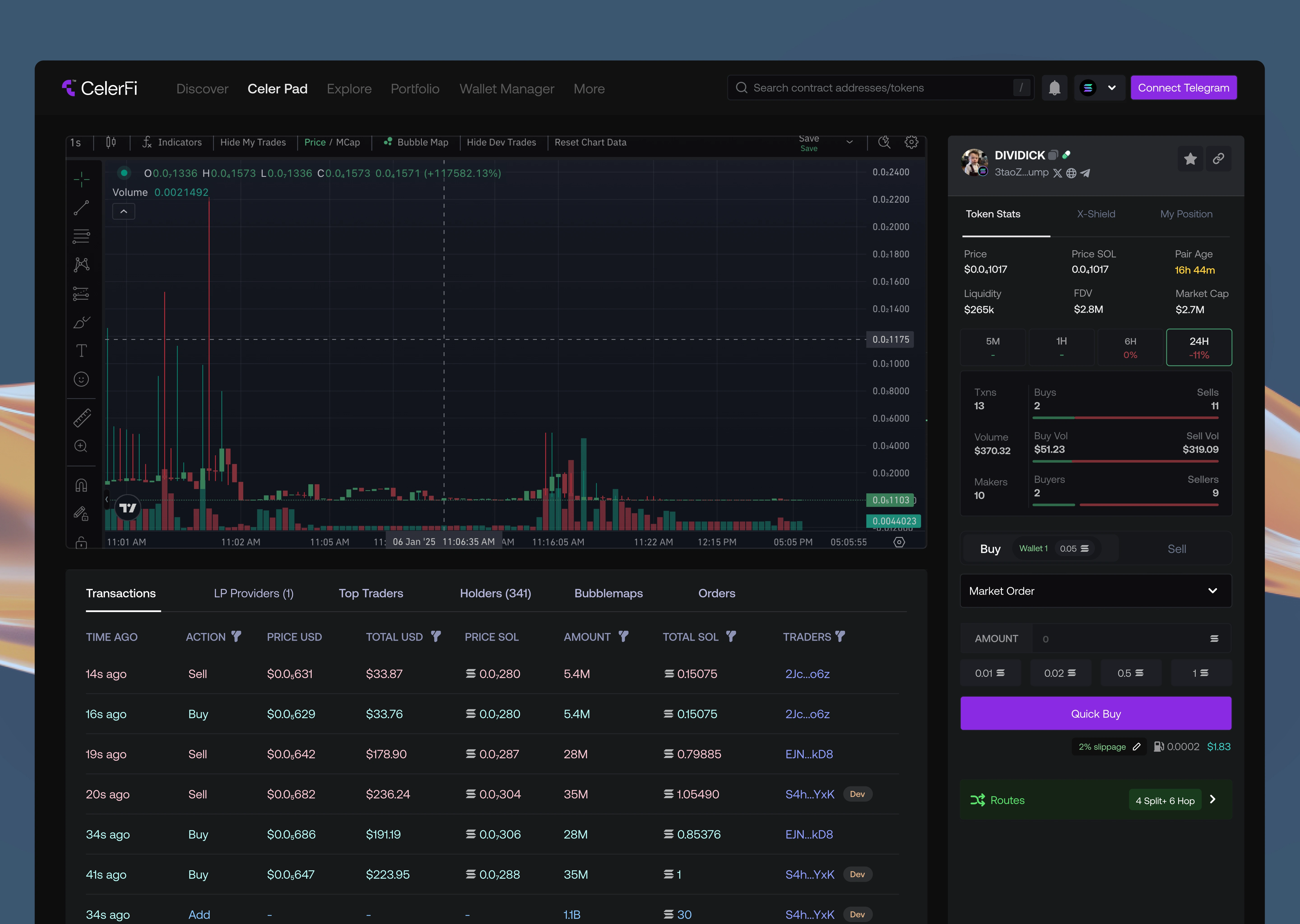
Task: Select the ruler measure tool
Action: coord(81,418)
